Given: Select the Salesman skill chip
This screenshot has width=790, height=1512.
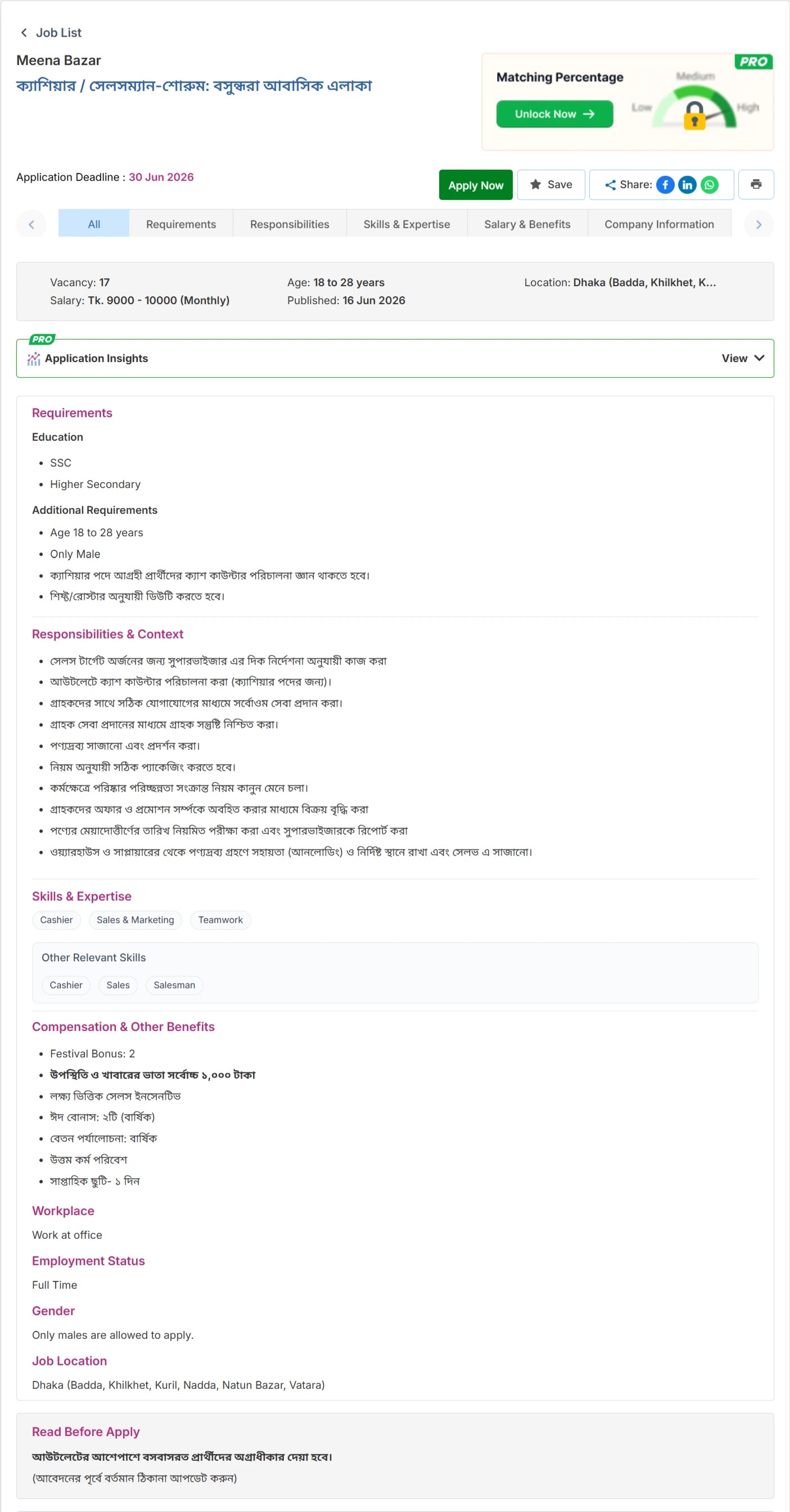Looking at the screenshot, I should click(x=174, y=985).
